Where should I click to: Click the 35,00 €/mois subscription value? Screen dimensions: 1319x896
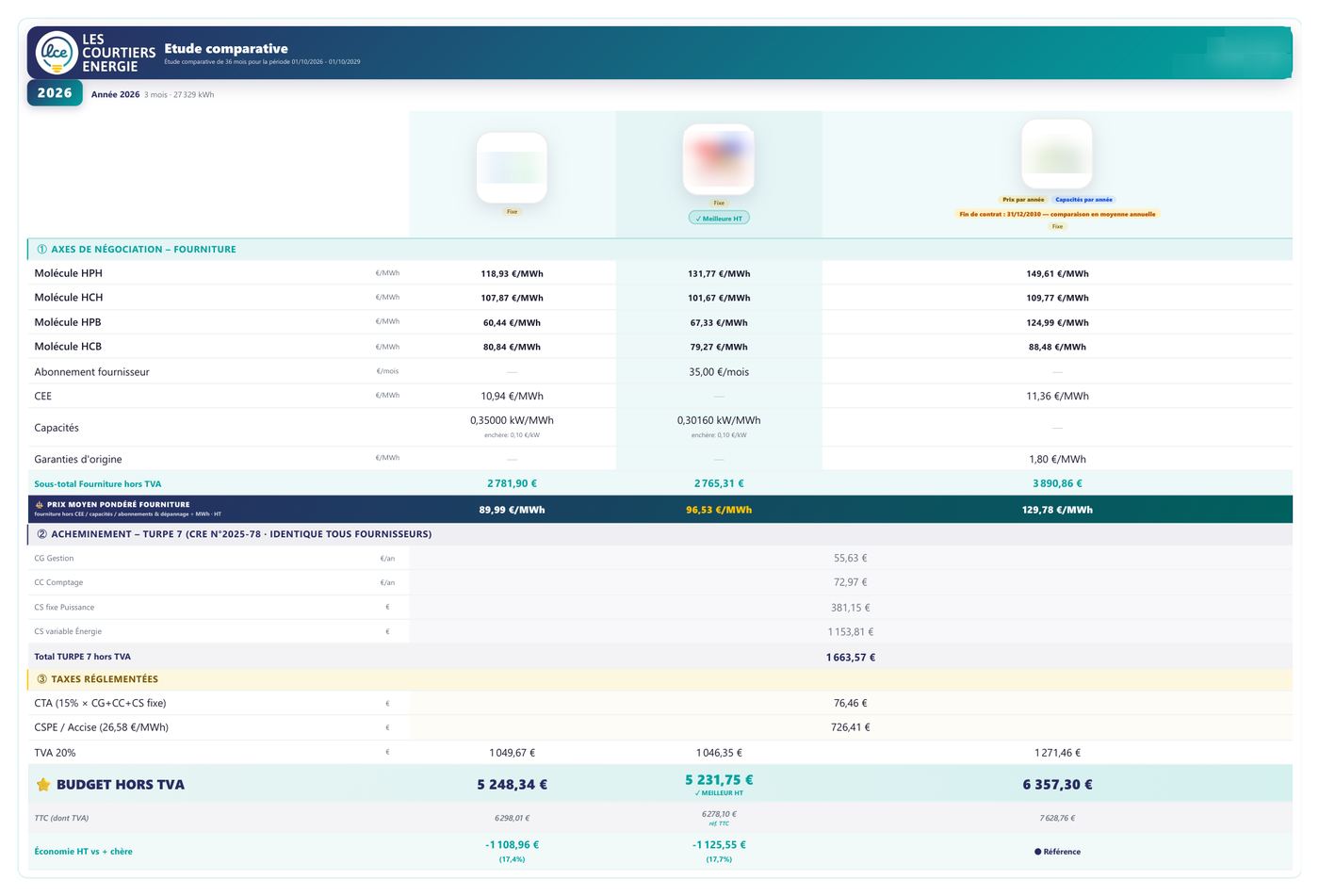719,372
